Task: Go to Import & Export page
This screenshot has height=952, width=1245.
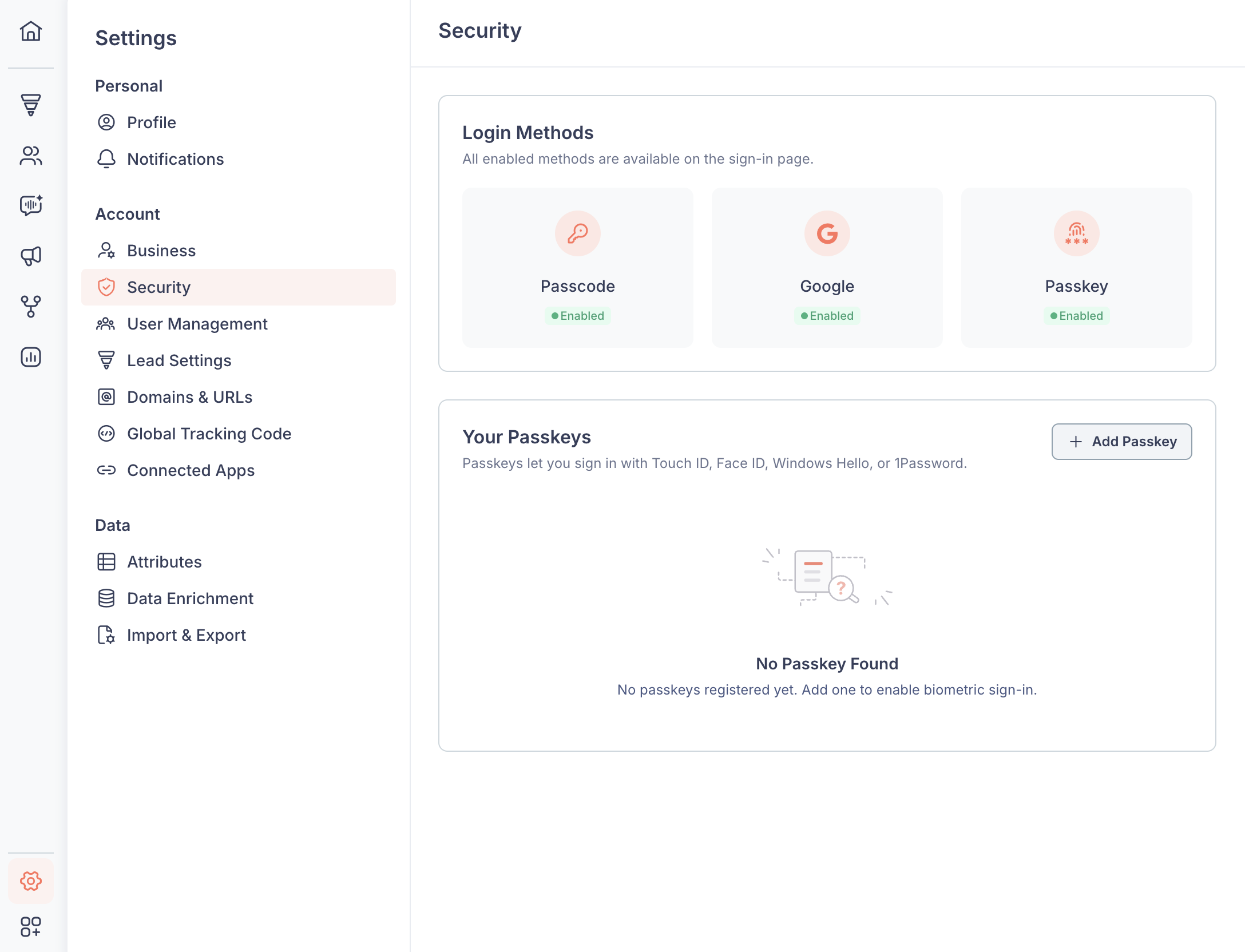Action: 186,635
